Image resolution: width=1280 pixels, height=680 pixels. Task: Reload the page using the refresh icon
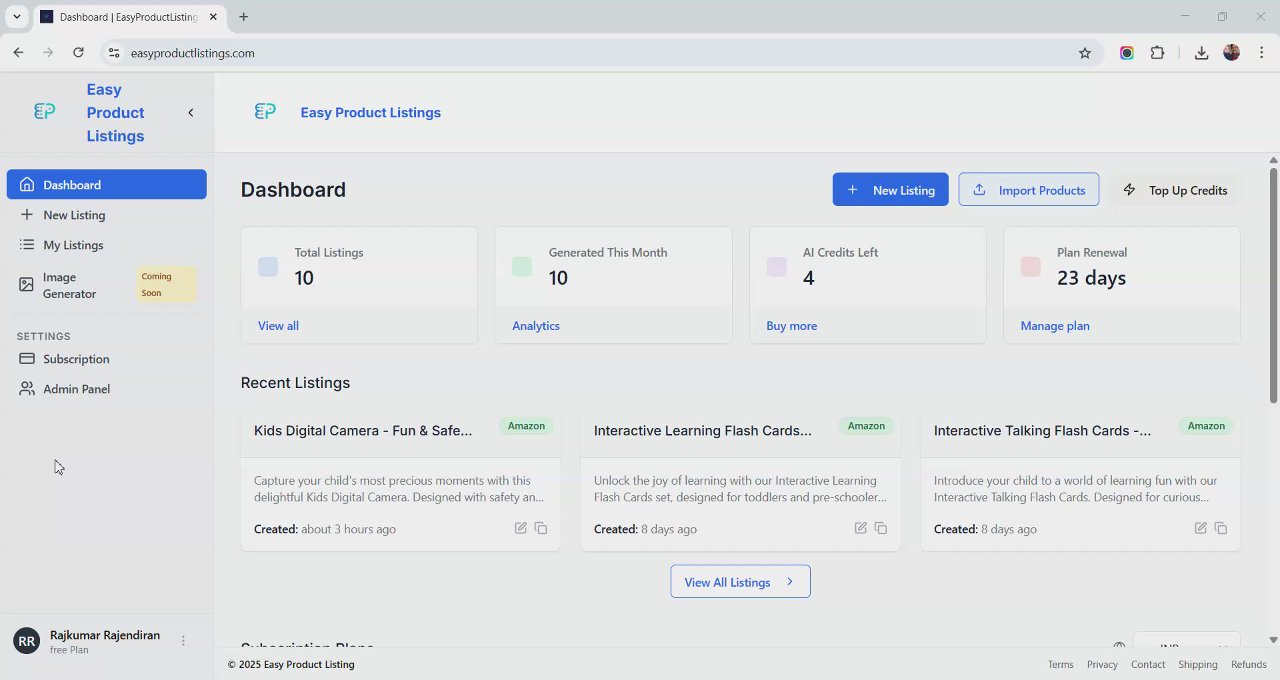tap(78, 53)
